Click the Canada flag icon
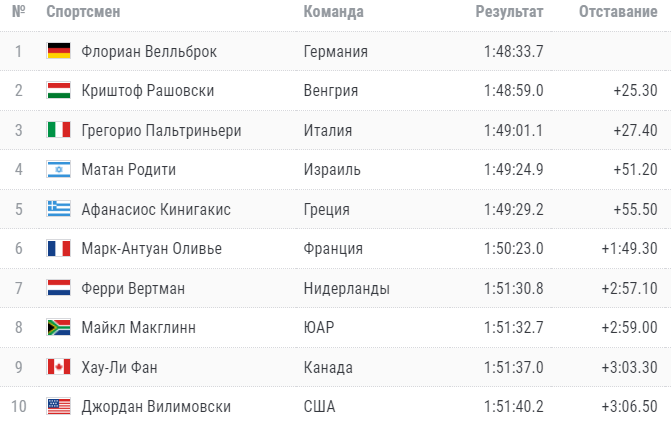Viewport: 671px width, 426px height. pos(58,367)
